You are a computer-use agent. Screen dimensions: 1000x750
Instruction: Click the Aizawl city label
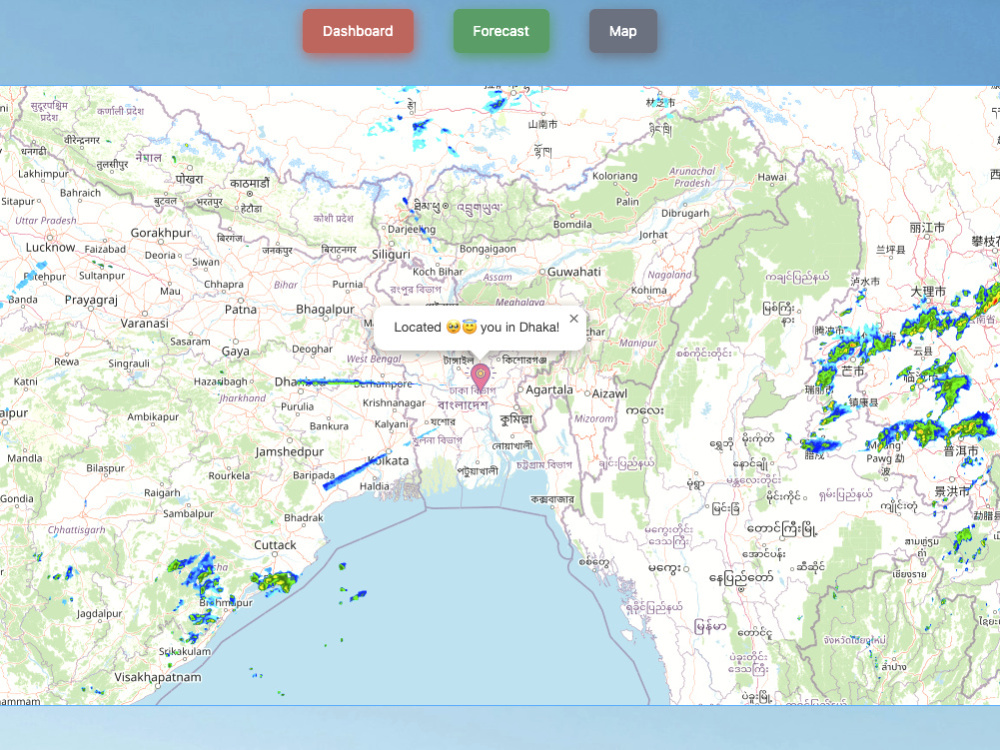pyautogui.click(x=610, y=393)
